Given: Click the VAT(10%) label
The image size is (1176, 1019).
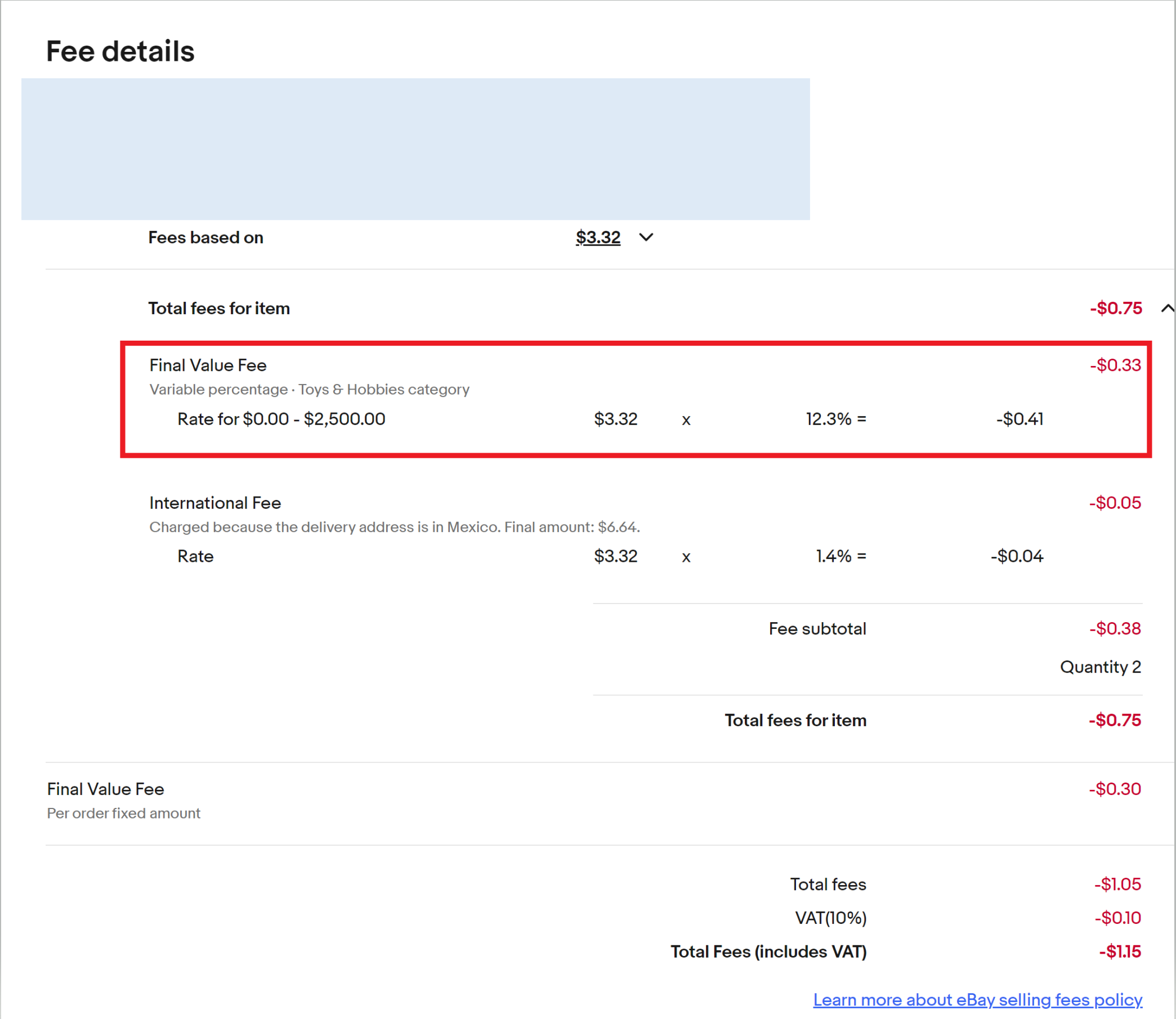Looking at the screenshot, I should click(830, 918).
